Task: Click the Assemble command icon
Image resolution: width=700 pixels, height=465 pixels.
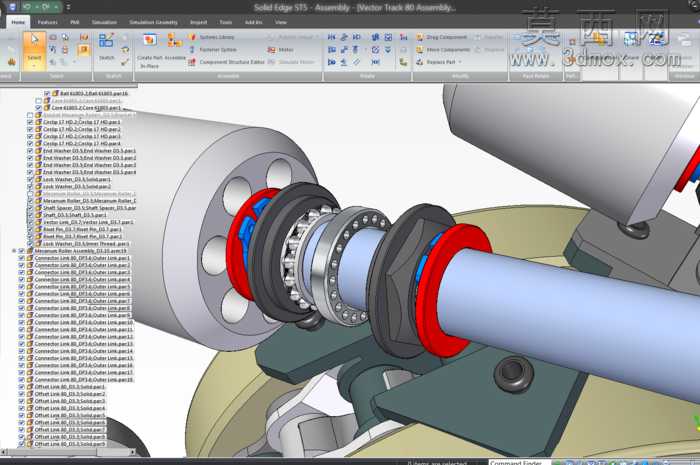Action: 174,41
